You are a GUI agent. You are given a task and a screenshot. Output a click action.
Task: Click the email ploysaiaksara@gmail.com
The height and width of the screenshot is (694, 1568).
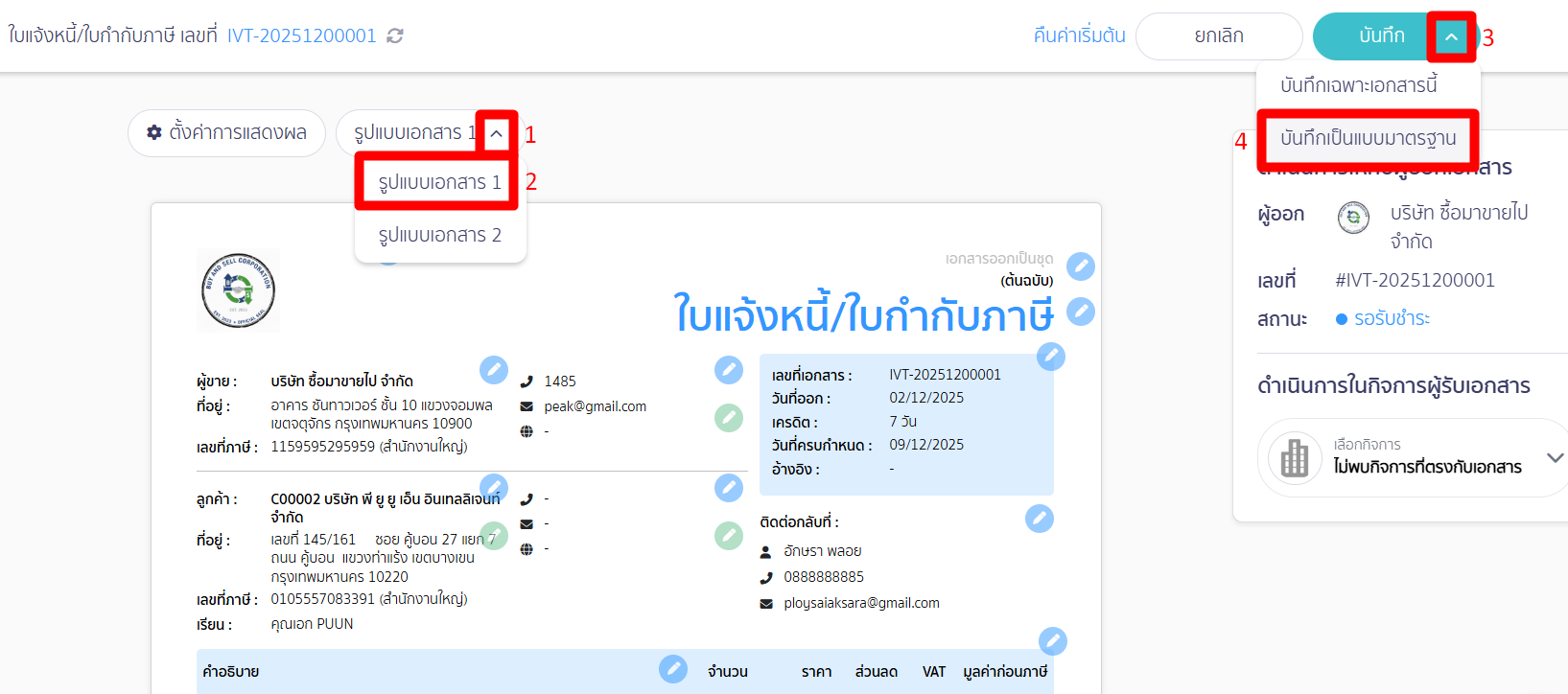coord(861,604)
